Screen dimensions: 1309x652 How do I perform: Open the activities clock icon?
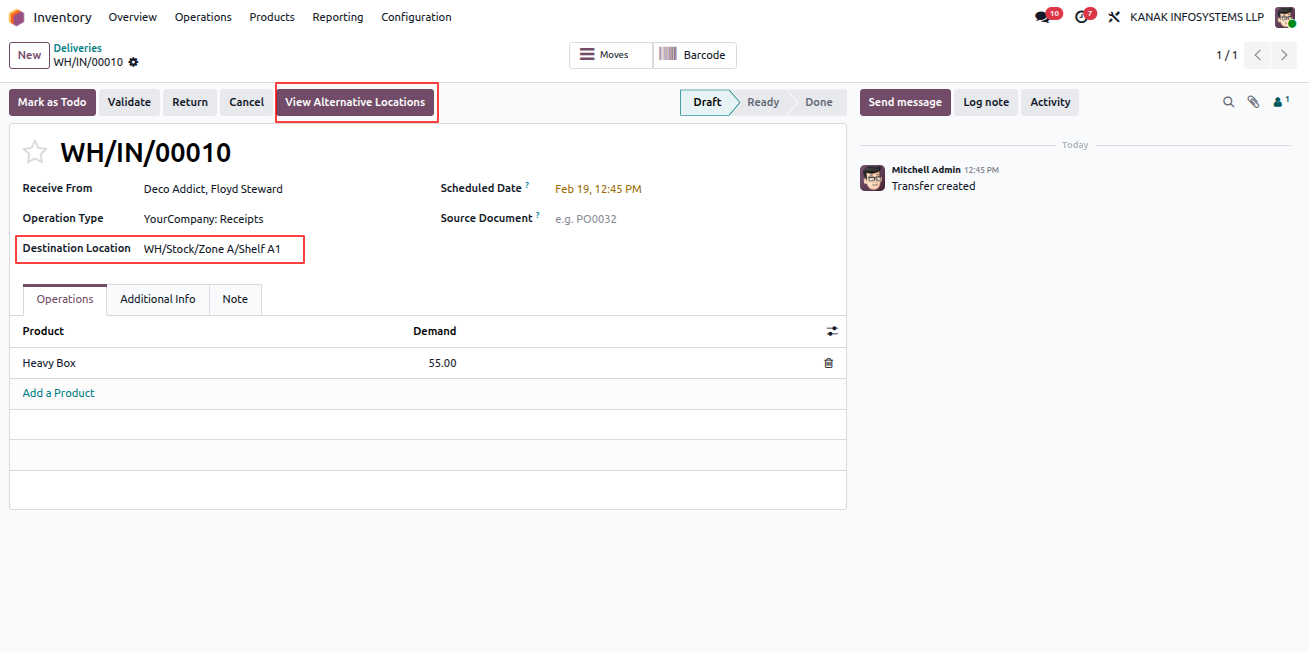(x=1081, y=17)
